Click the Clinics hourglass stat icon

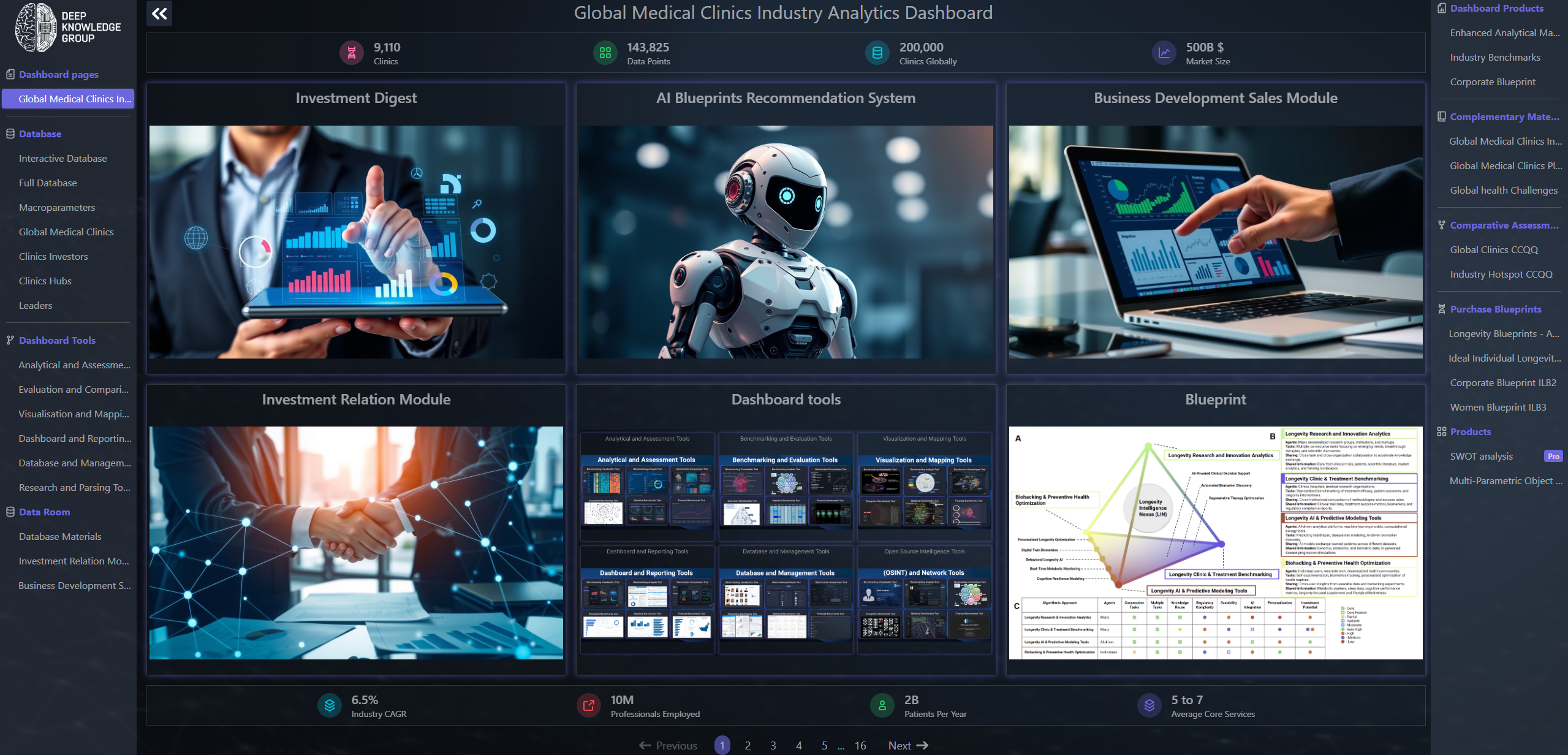coord(352,53)
